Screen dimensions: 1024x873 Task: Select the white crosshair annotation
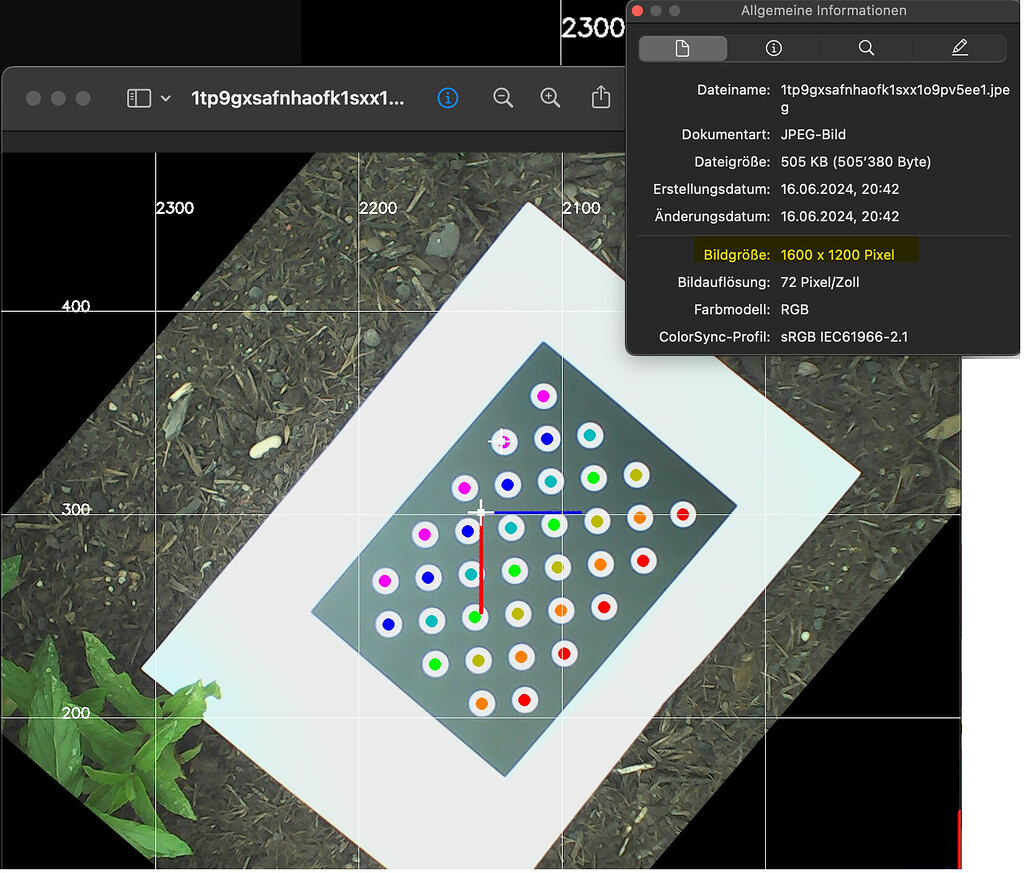479,511
